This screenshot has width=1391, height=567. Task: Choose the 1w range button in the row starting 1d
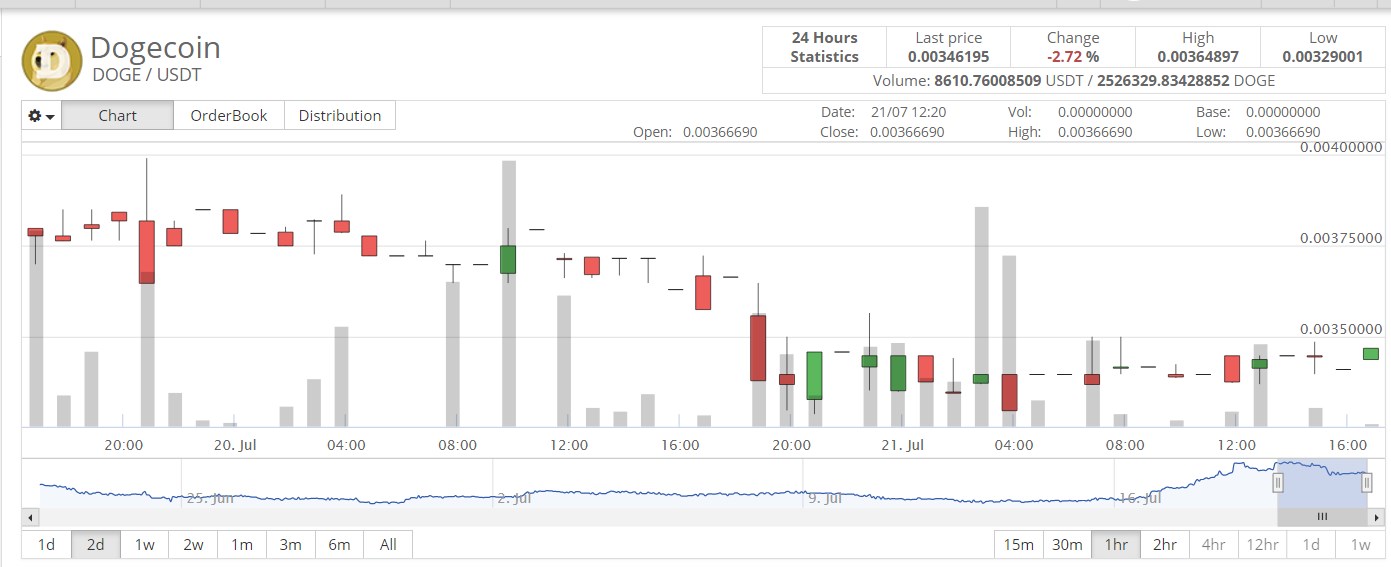[145, 545]
